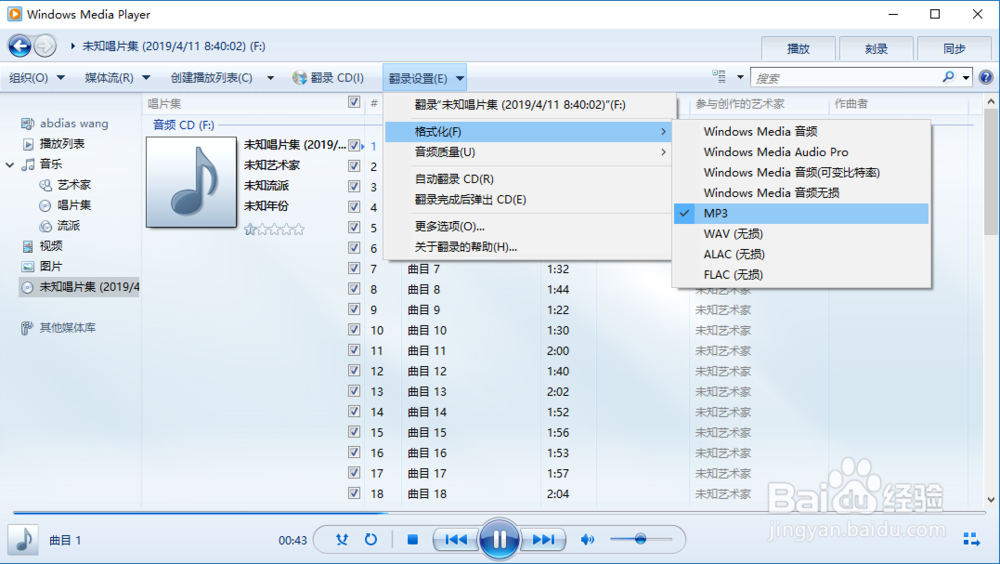Choose Windows Media Audio Pro format
Screen dimensions: 1000x564
[x=801, y=152]
